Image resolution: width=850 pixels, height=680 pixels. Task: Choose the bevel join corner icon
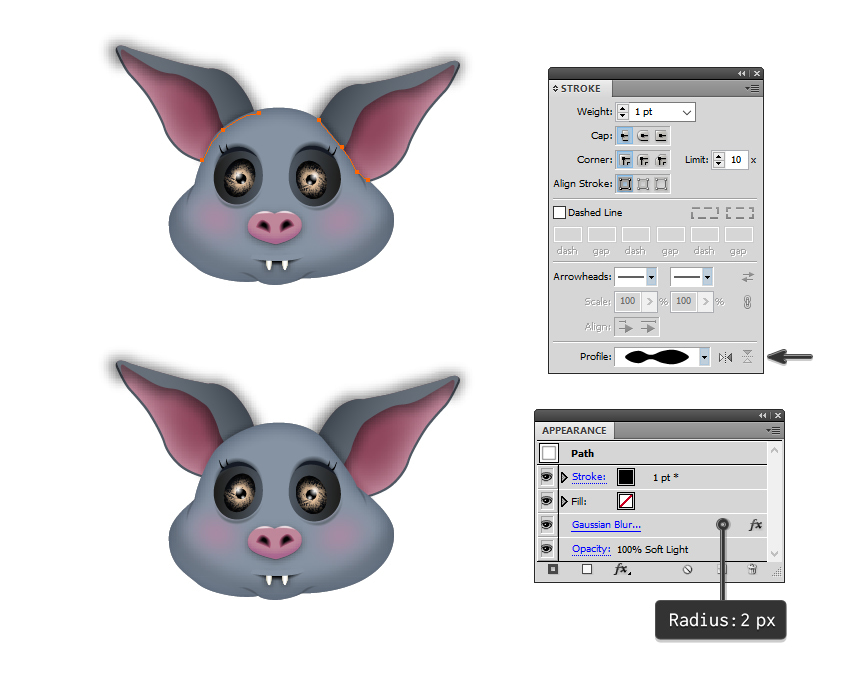click(661, 160)
